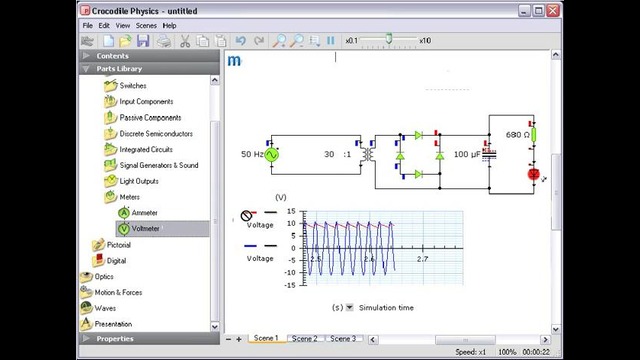Paste using the clipboard toolbar icon

[220, 41]
